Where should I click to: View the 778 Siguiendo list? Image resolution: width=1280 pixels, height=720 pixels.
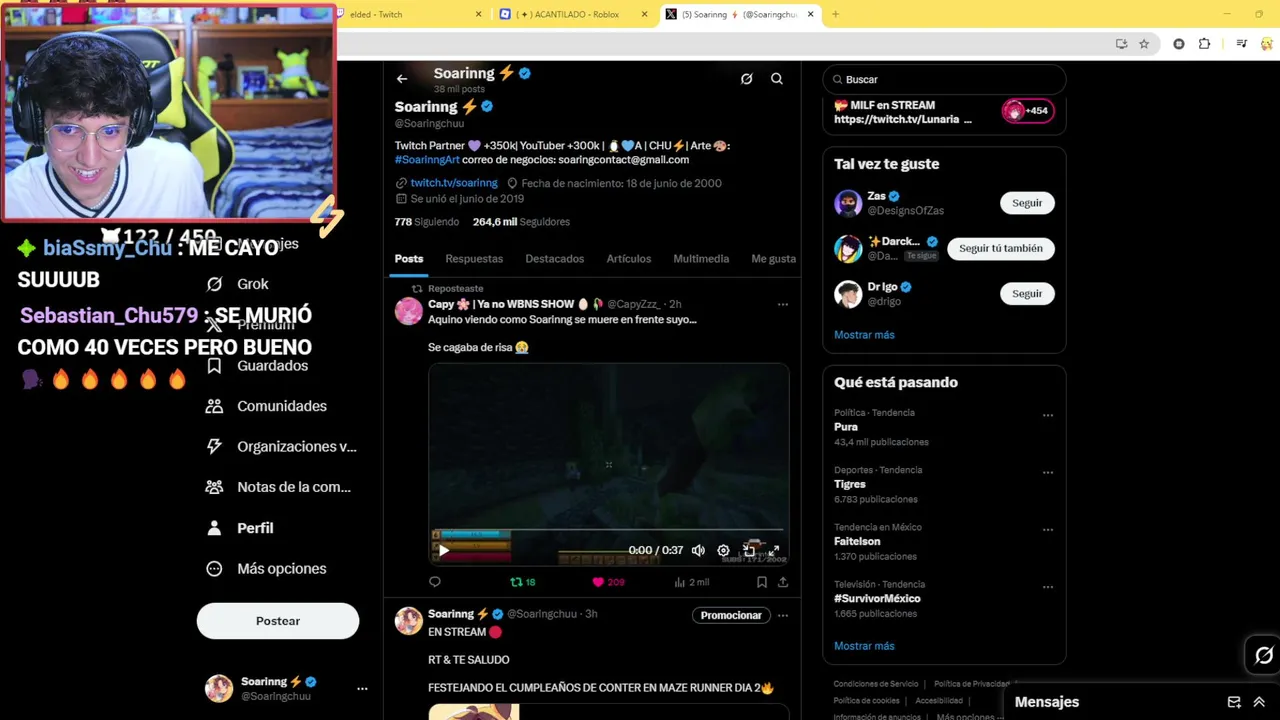click(x=427, y=222)
